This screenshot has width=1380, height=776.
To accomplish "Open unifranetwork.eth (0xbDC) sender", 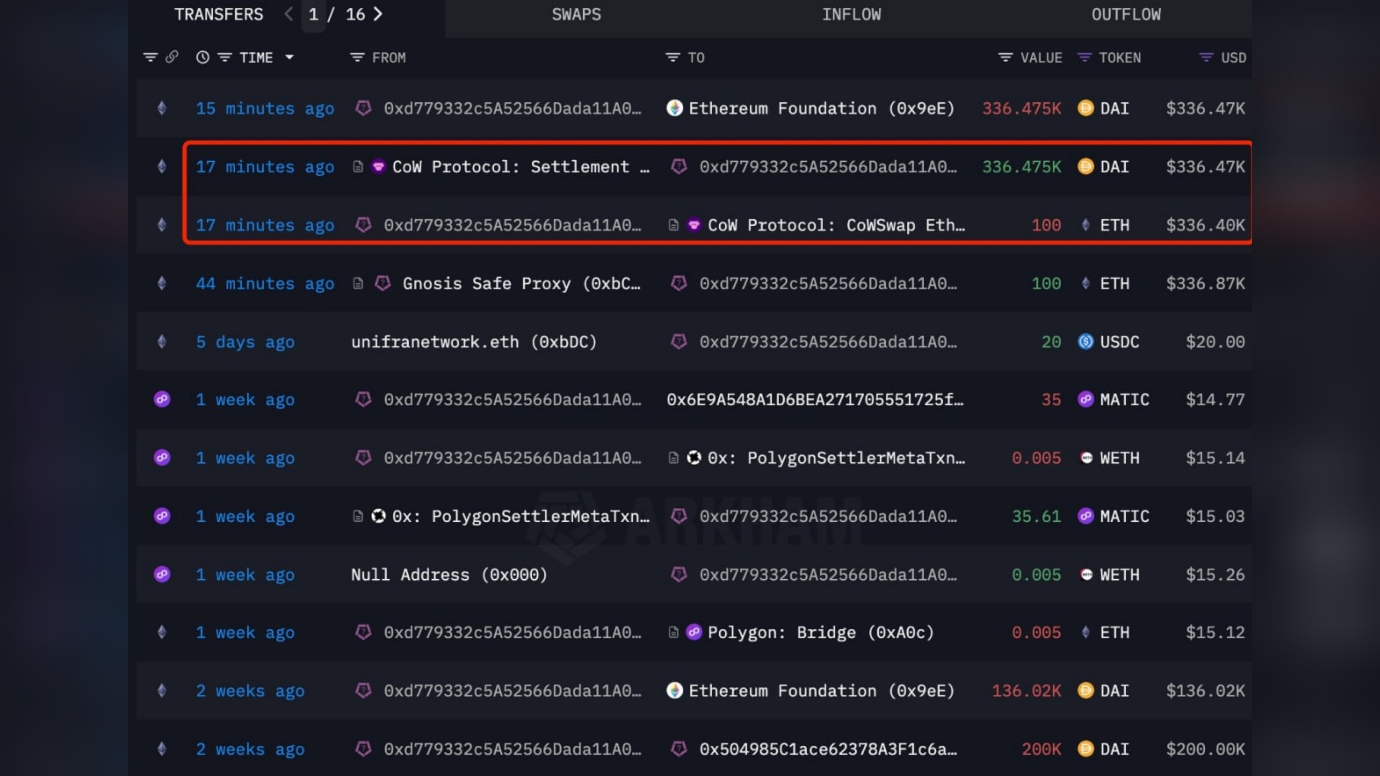I will (x=474, y=342).
